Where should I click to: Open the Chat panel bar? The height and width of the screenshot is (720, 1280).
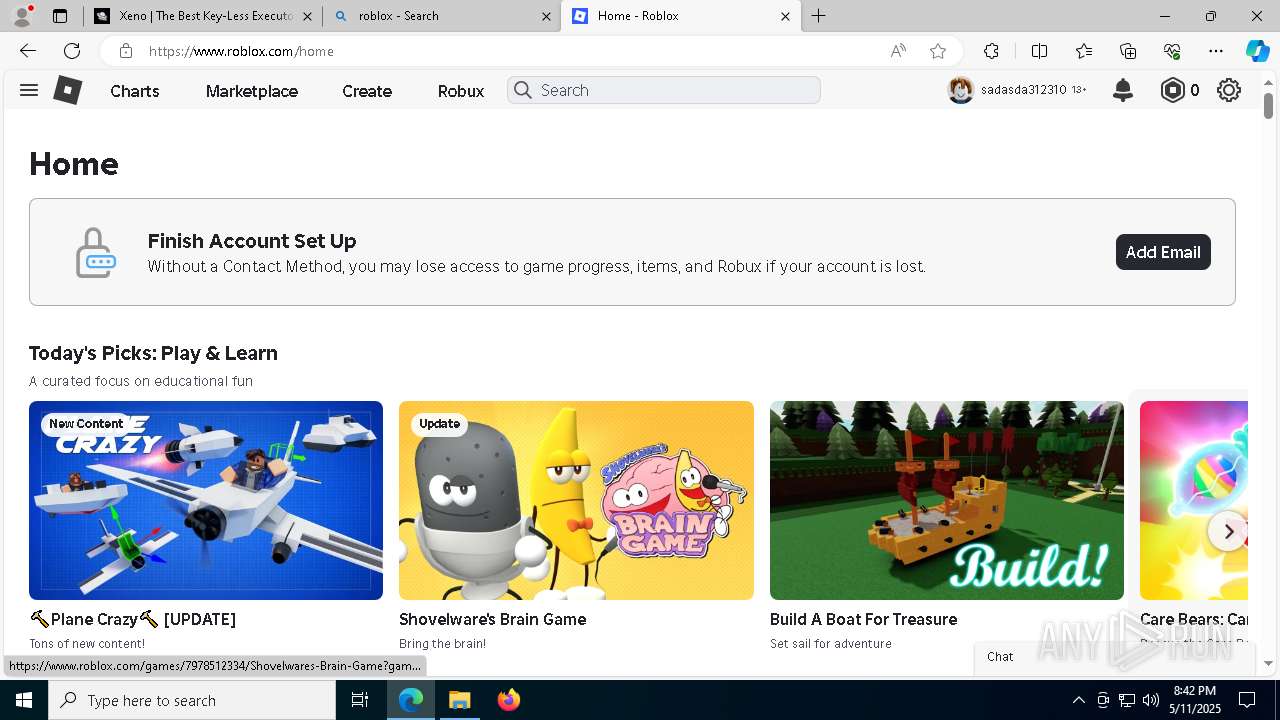pos(1115,657)
